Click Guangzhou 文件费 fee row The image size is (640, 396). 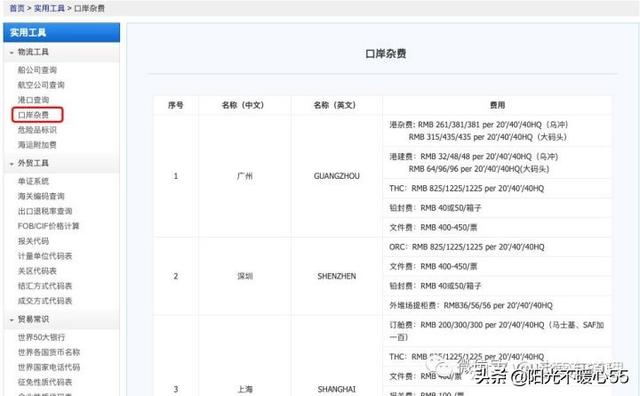498,227
